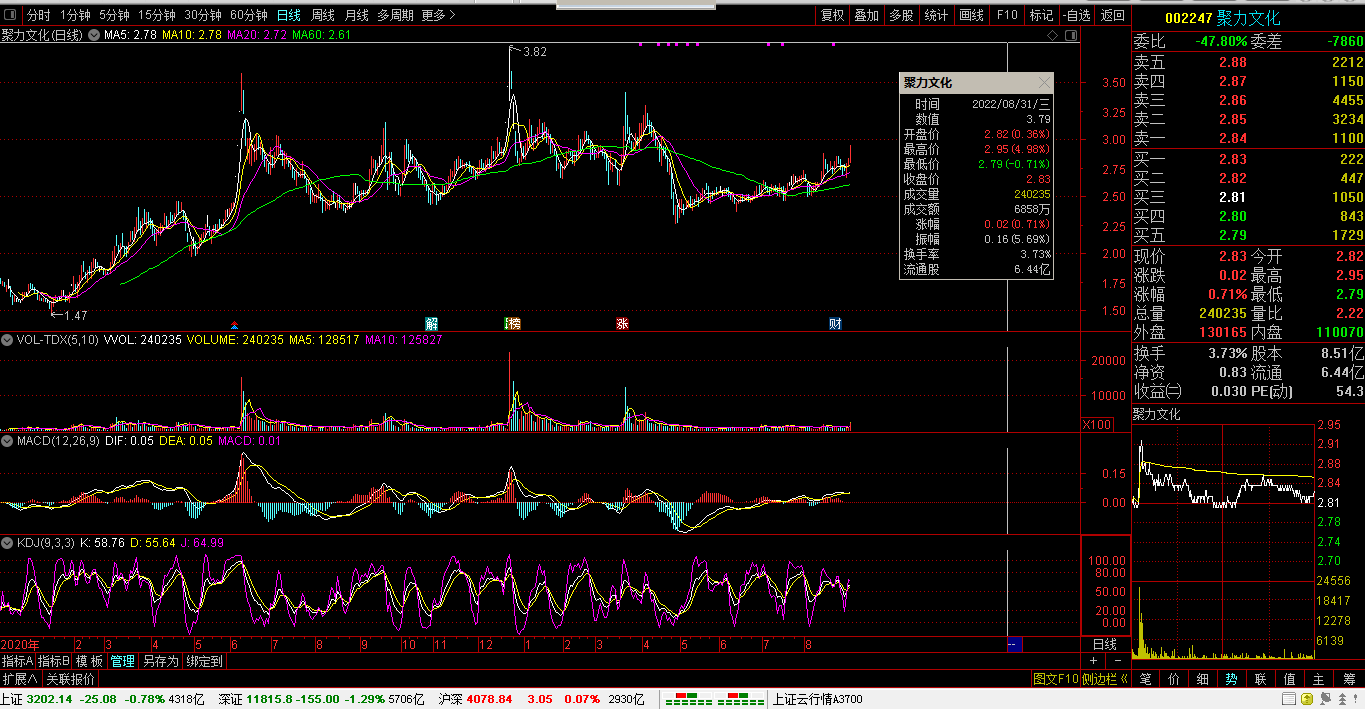Screen dimensions: 1365x709
Task: Open the 关联报价 tab at bottom
Action: tap(70, 679)
